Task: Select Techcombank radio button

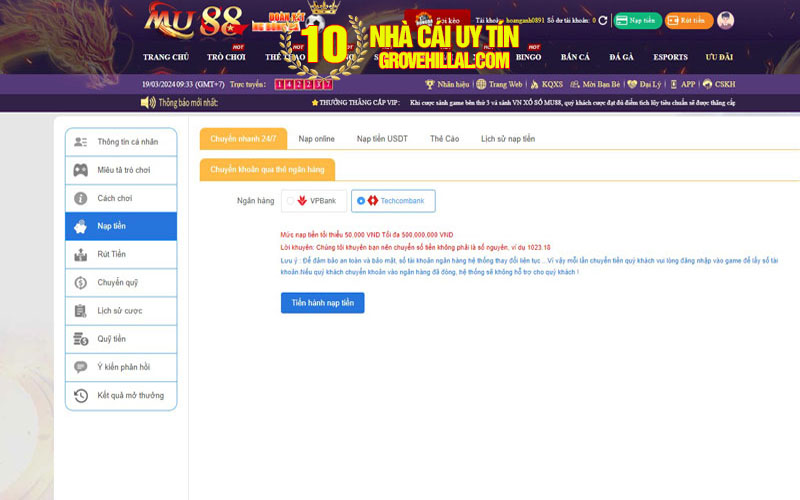Action: click(x=361, y=201)
